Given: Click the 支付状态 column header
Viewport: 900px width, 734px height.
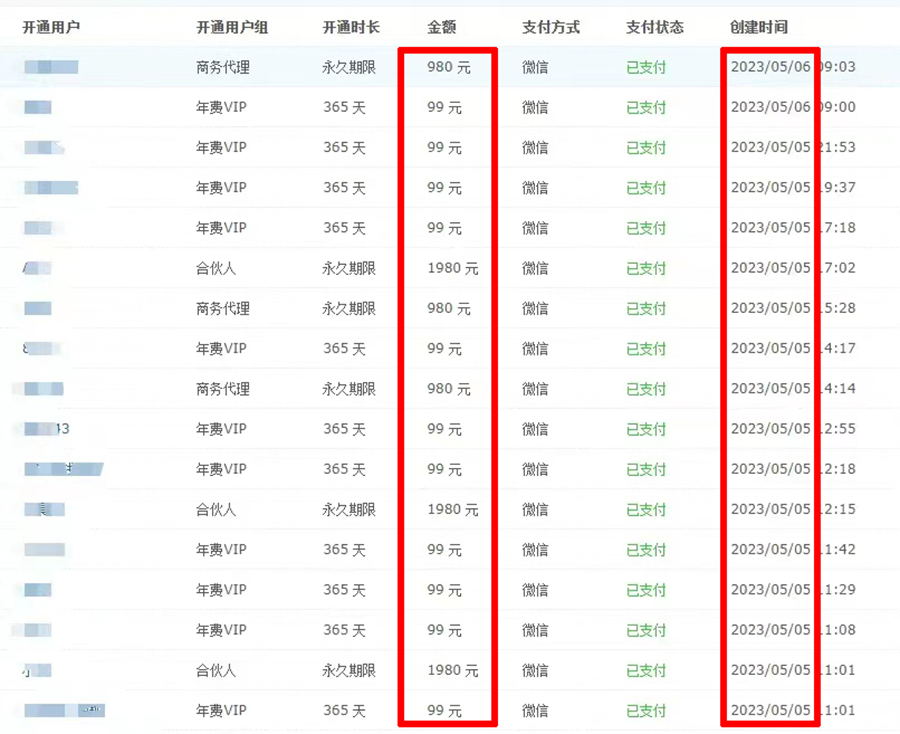Looking at the screenshot, I should [x=655, y=27].
